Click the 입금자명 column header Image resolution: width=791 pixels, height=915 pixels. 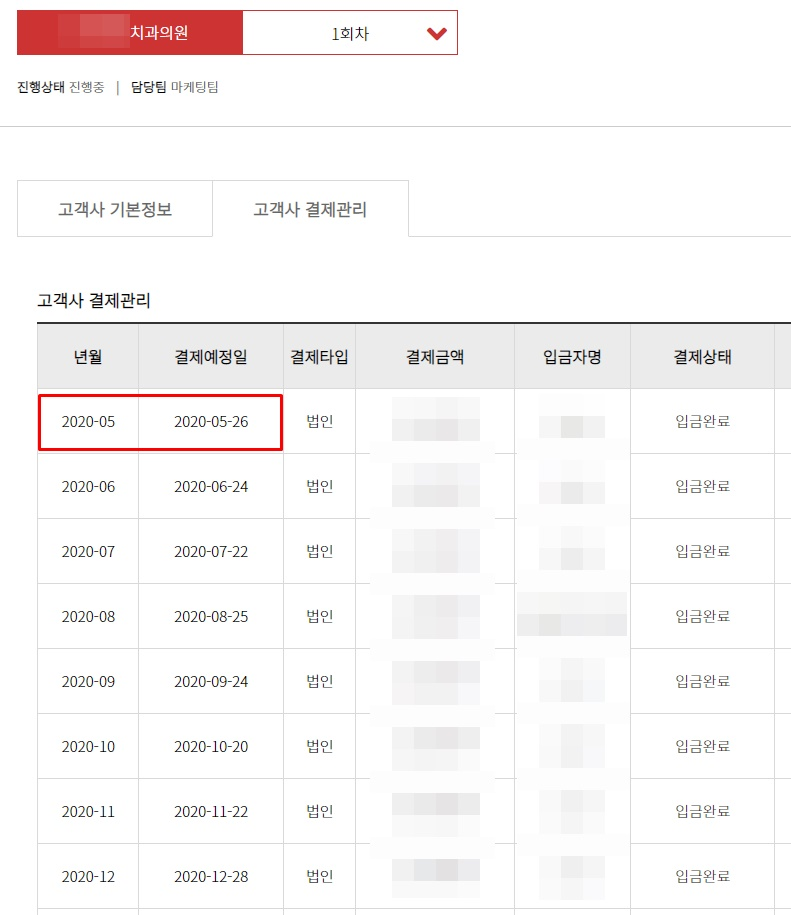[x=572, y=356]
